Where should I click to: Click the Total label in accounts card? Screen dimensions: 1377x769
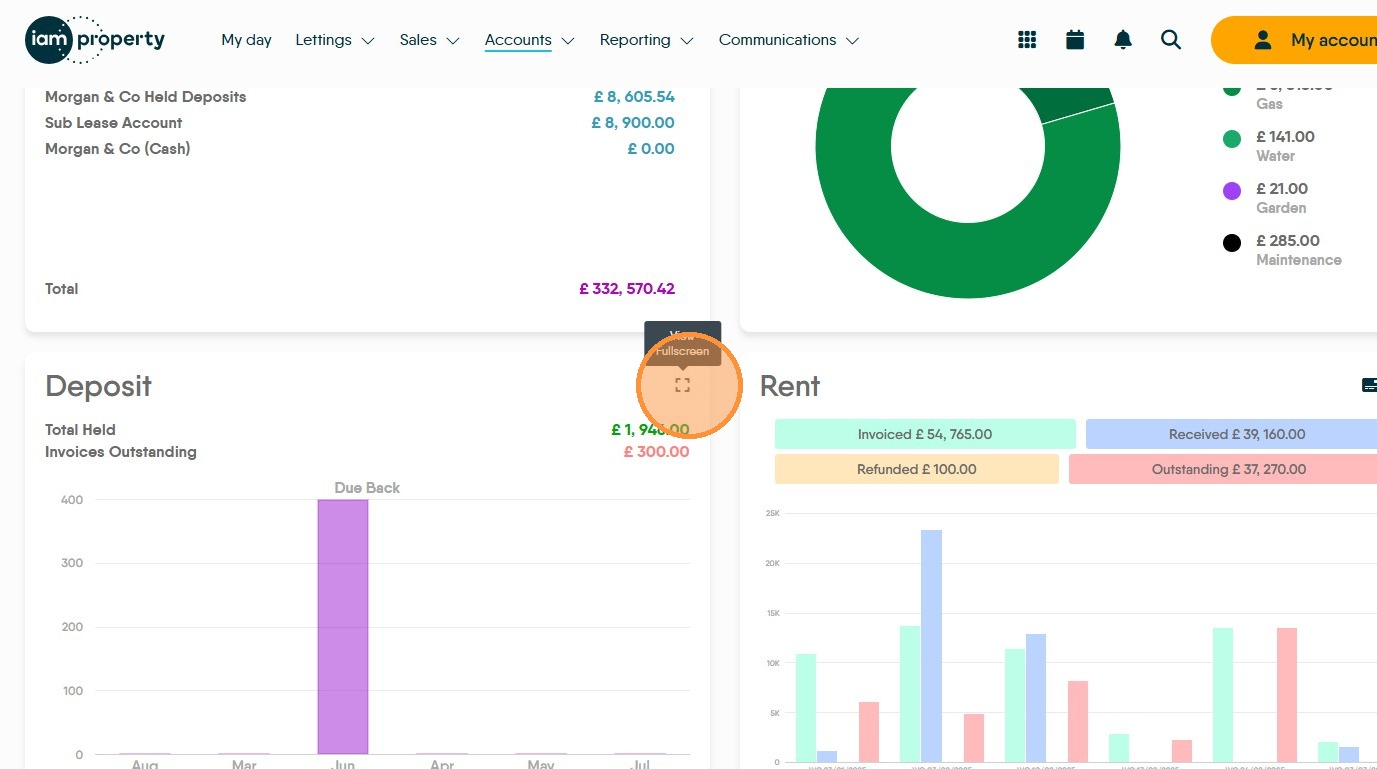[62, 289]
